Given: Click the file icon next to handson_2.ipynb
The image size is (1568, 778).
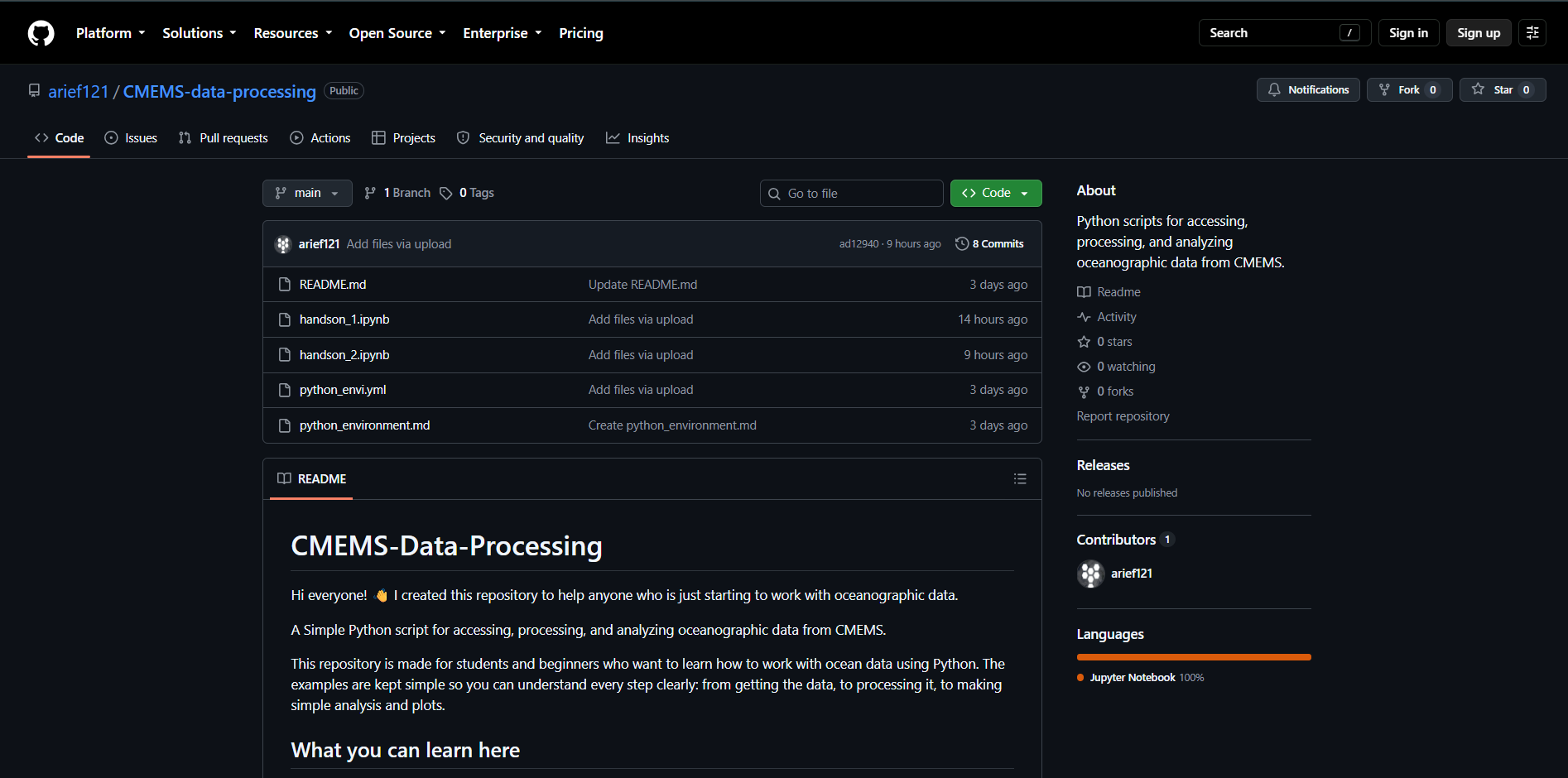Looking at the screenshot, I should coord(285,355).
